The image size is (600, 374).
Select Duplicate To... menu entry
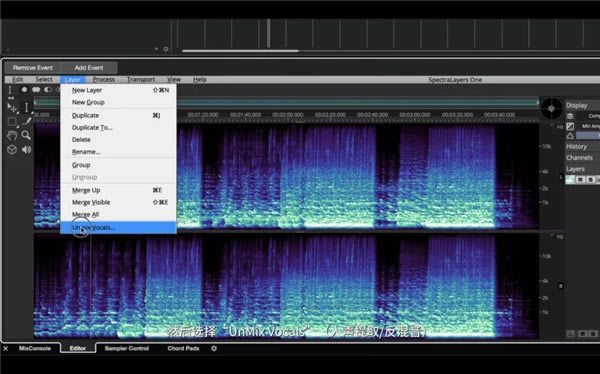tap(118, 127)
